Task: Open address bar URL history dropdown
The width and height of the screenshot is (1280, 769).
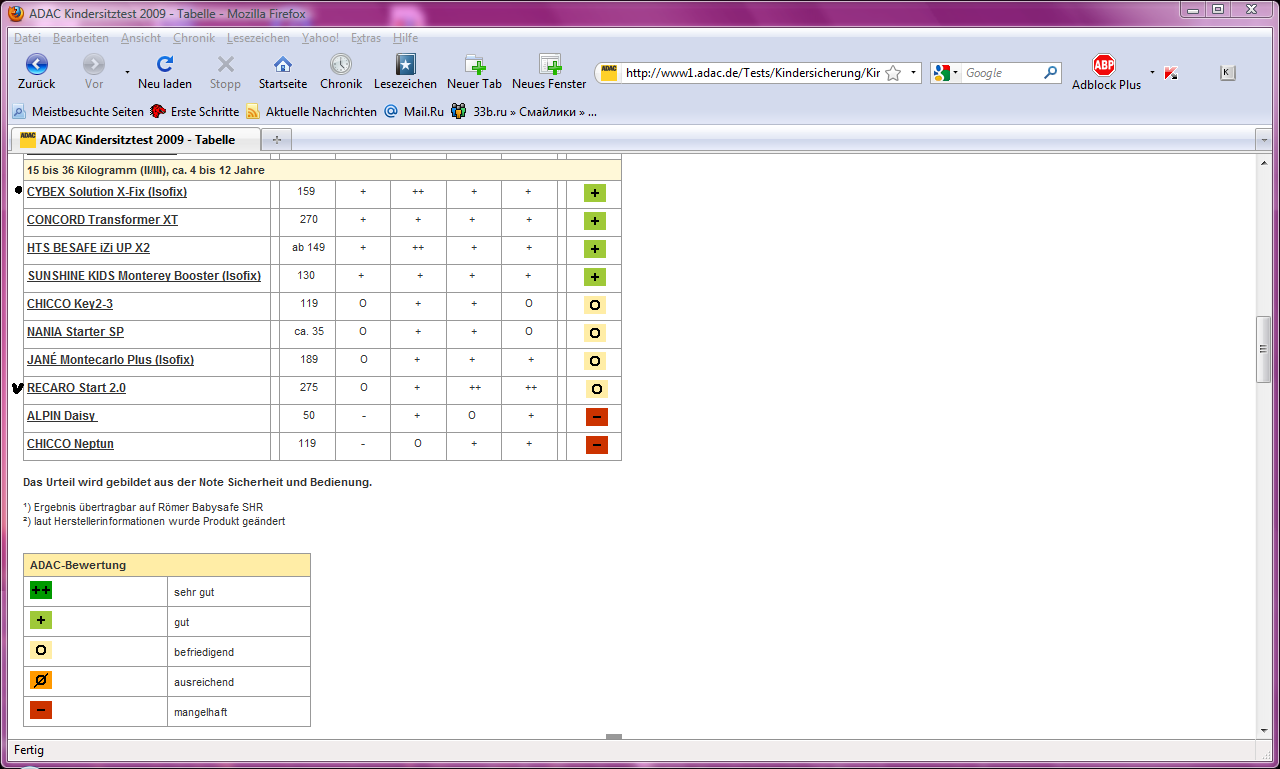Action: pyautogui.click(x=913, y=73)
